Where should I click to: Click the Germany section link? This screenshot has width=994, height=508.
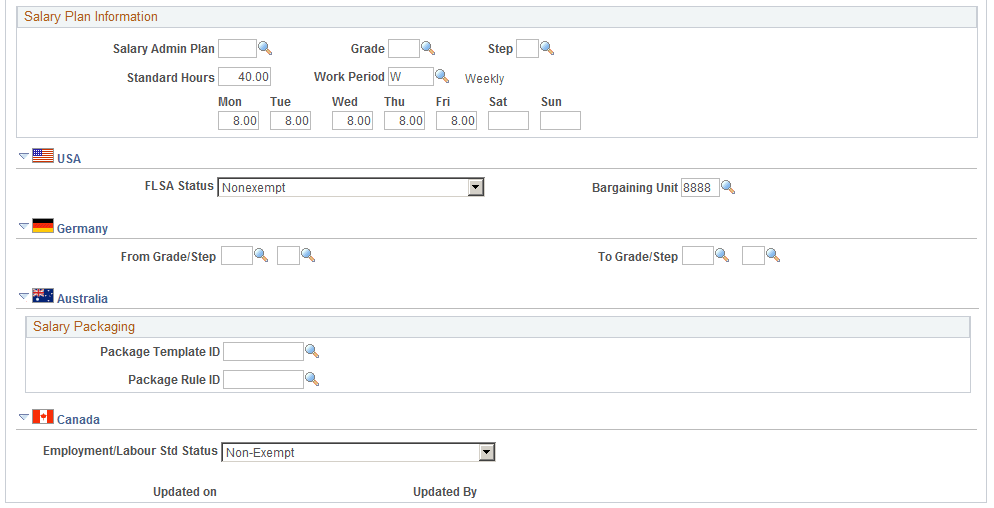[x=82, y=228]
